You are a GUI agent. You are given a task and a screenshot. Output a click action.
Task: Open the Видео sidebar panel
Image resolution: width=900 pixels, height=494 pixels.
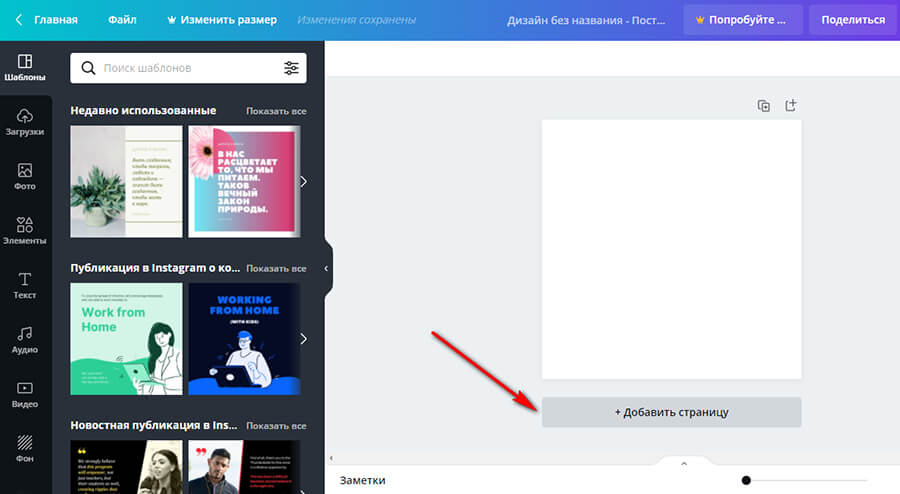[25, 394]
